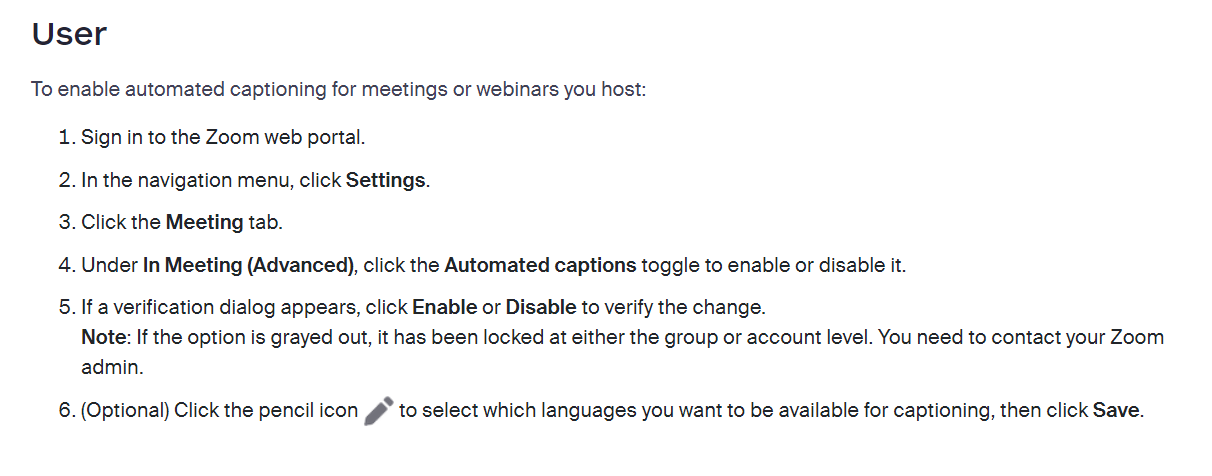Click the bold "Disable" word in step 5

(x=541, y=307)
